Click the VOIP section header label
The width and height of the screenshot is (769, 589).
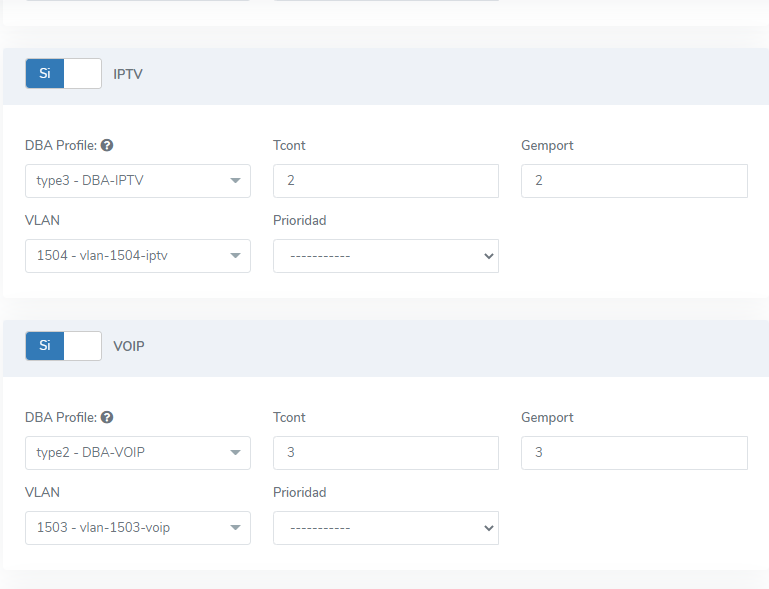(x=129, y=346)
